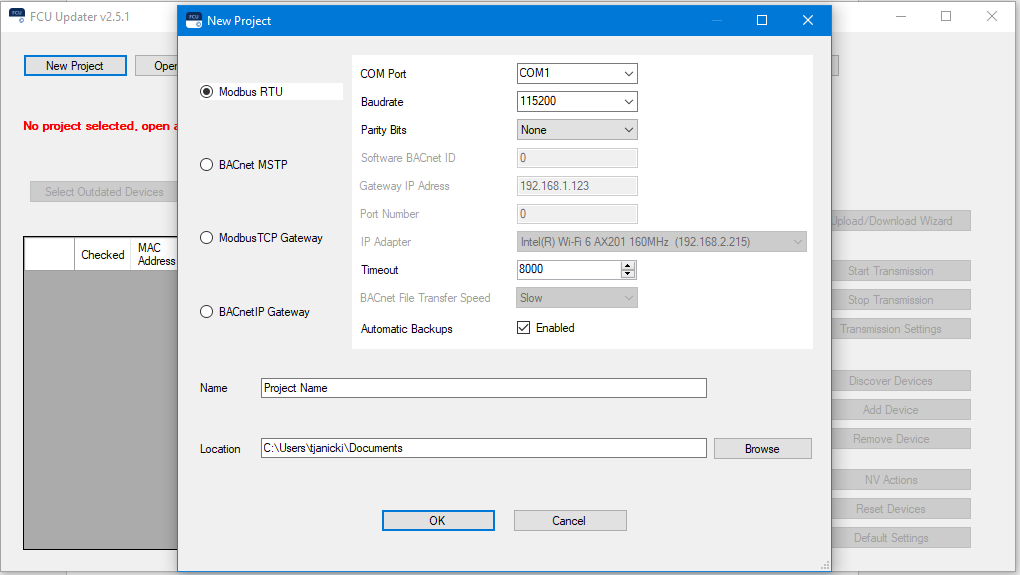Increase Timeout value with up arrow
The image size is (1020, 575).
(x=628, y=266)
